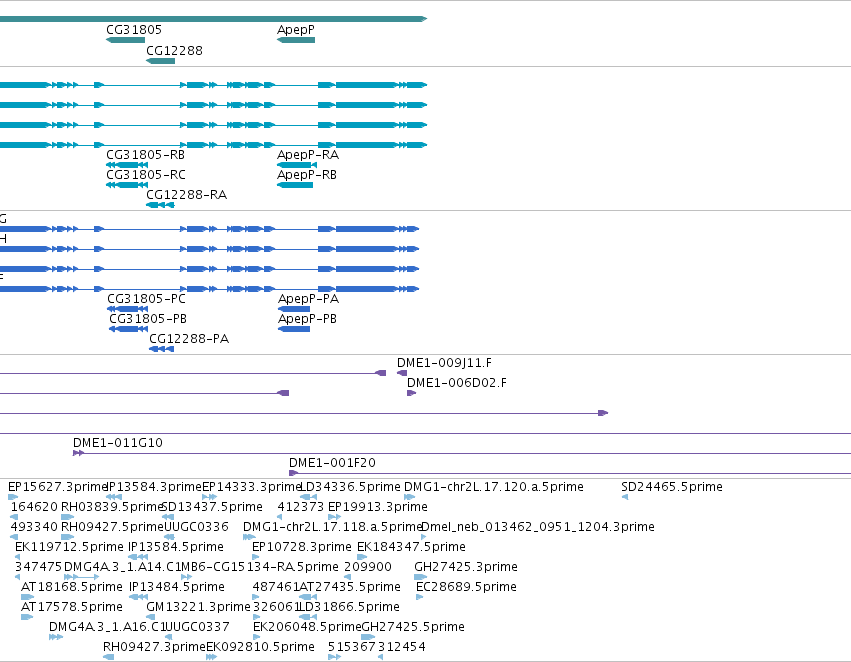Click the UUGC0337 feature label
This screenshot has height=662, width=851.
tap(198, 627)
